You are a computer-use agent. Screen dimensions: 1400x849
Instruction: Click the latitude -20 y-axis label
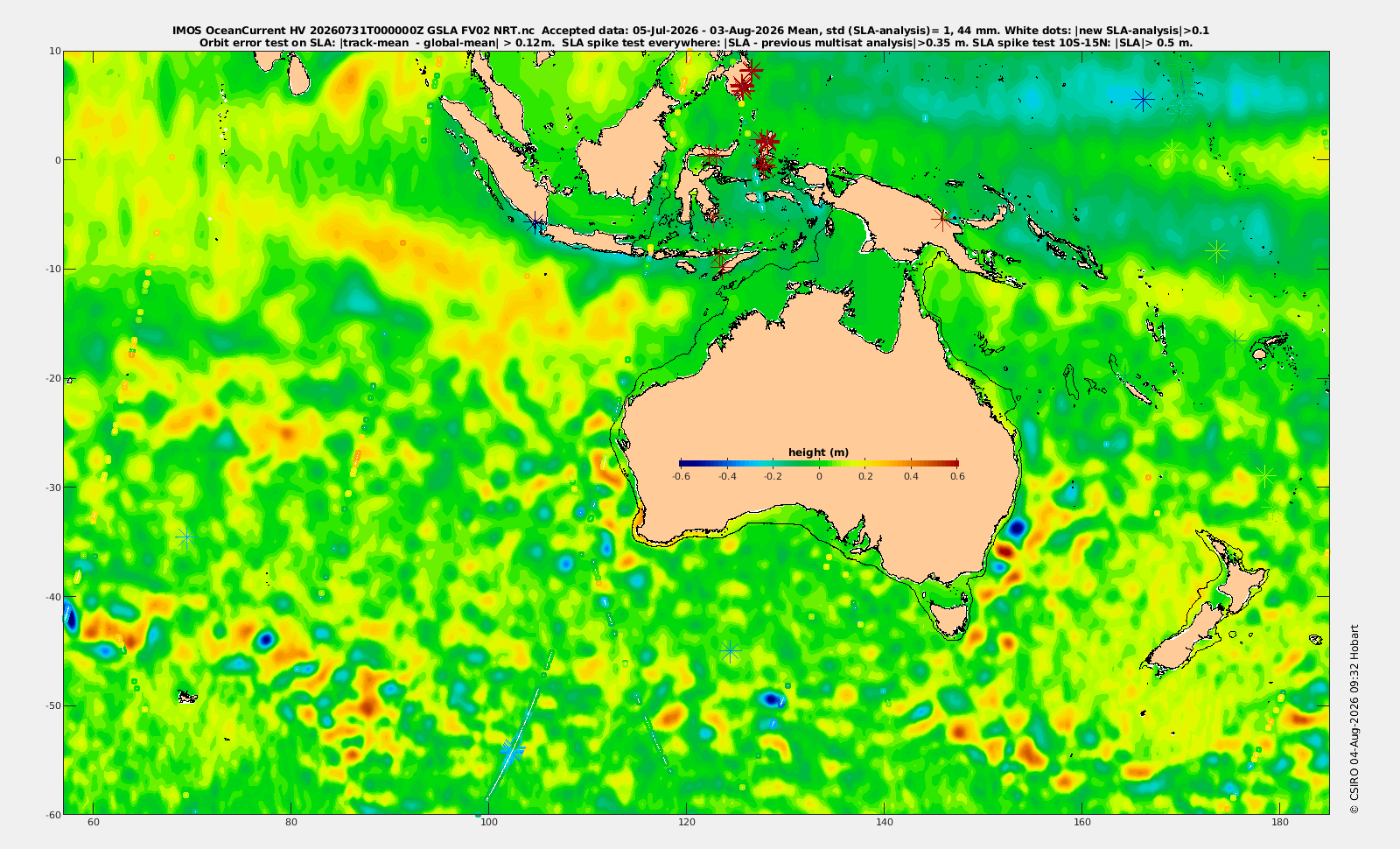coord(53,378)
